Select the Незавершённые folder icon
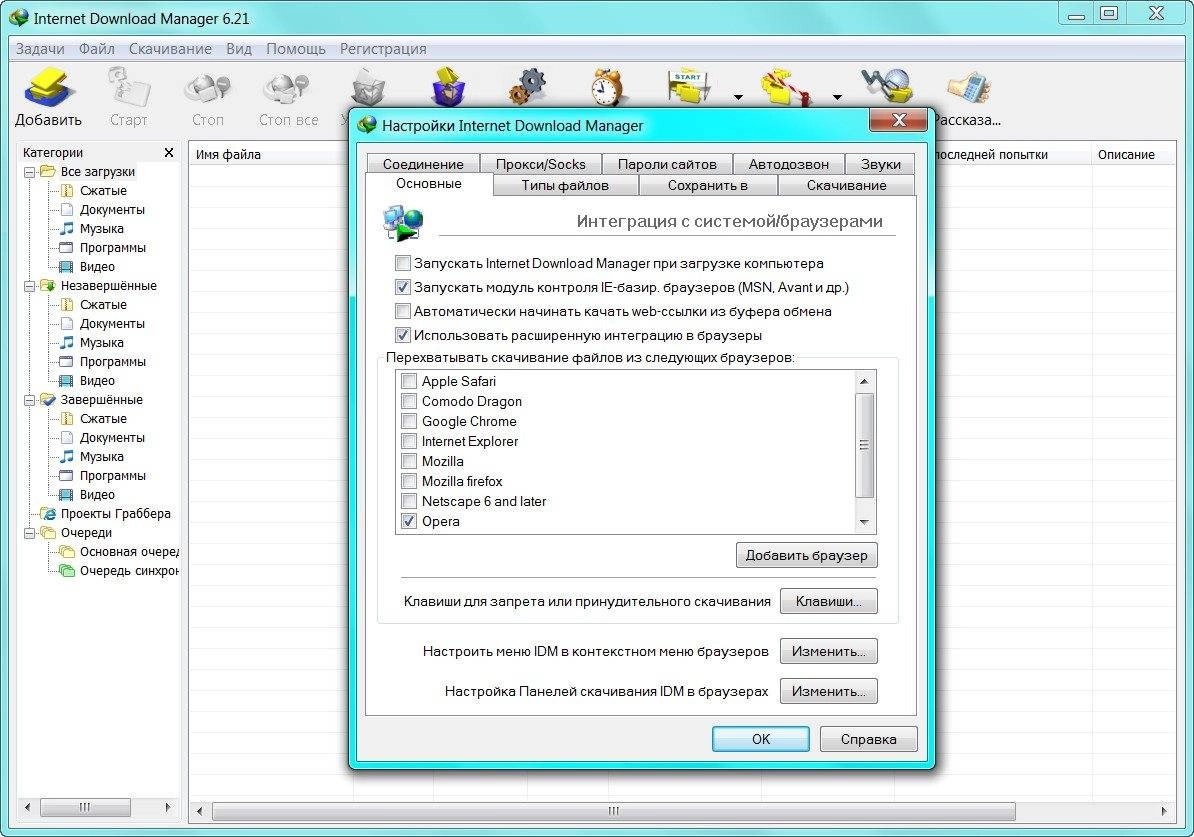The image size is (1194, 837). click(x=48, y=286)
